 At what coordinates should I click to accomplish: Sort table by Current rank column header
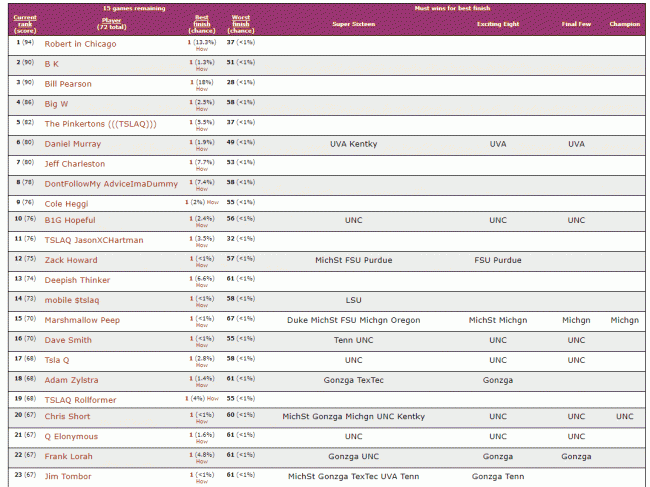pos(25,22)
